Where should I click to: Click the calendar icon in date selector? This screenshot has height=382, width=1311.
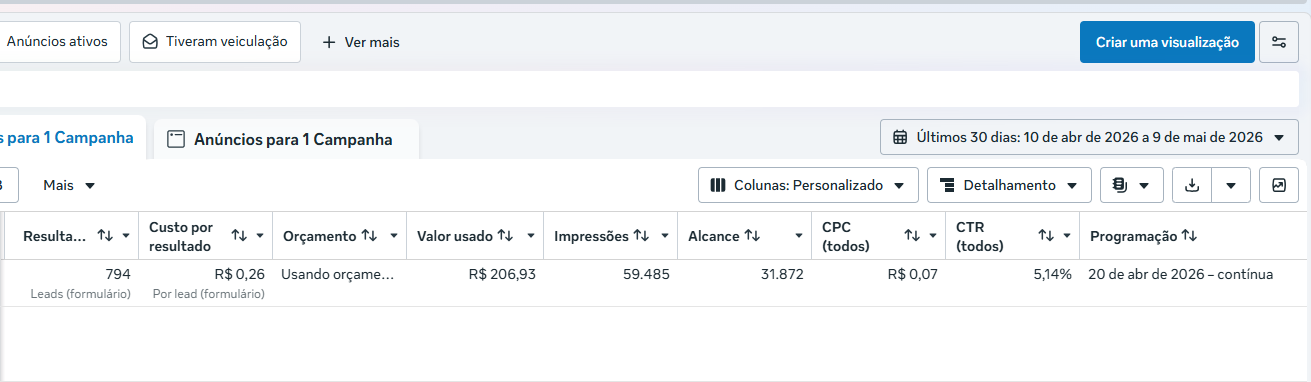[900, 137]
